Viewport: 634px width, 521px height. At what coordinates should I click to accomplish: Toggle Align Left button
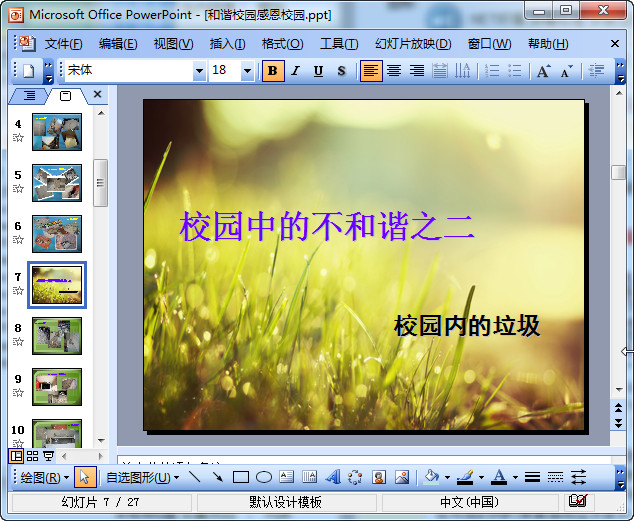[x=371, y=71]
